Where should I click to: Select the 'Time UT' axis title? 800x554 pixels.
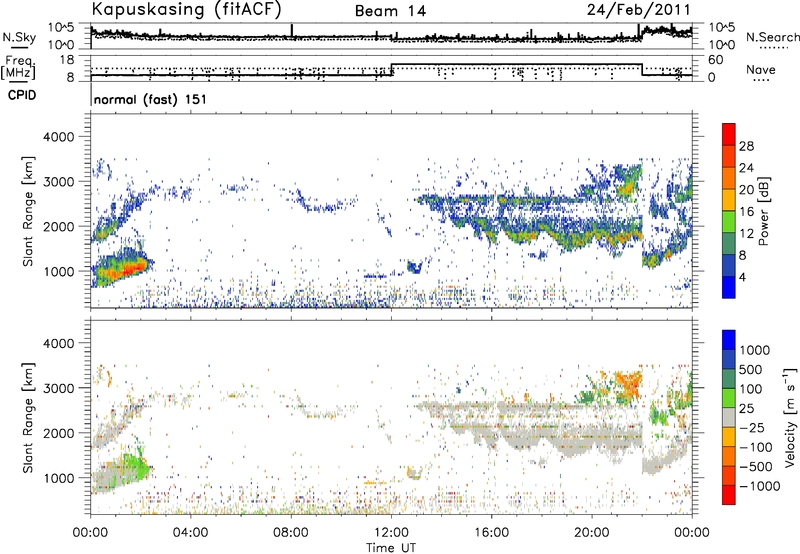point(391,548)
